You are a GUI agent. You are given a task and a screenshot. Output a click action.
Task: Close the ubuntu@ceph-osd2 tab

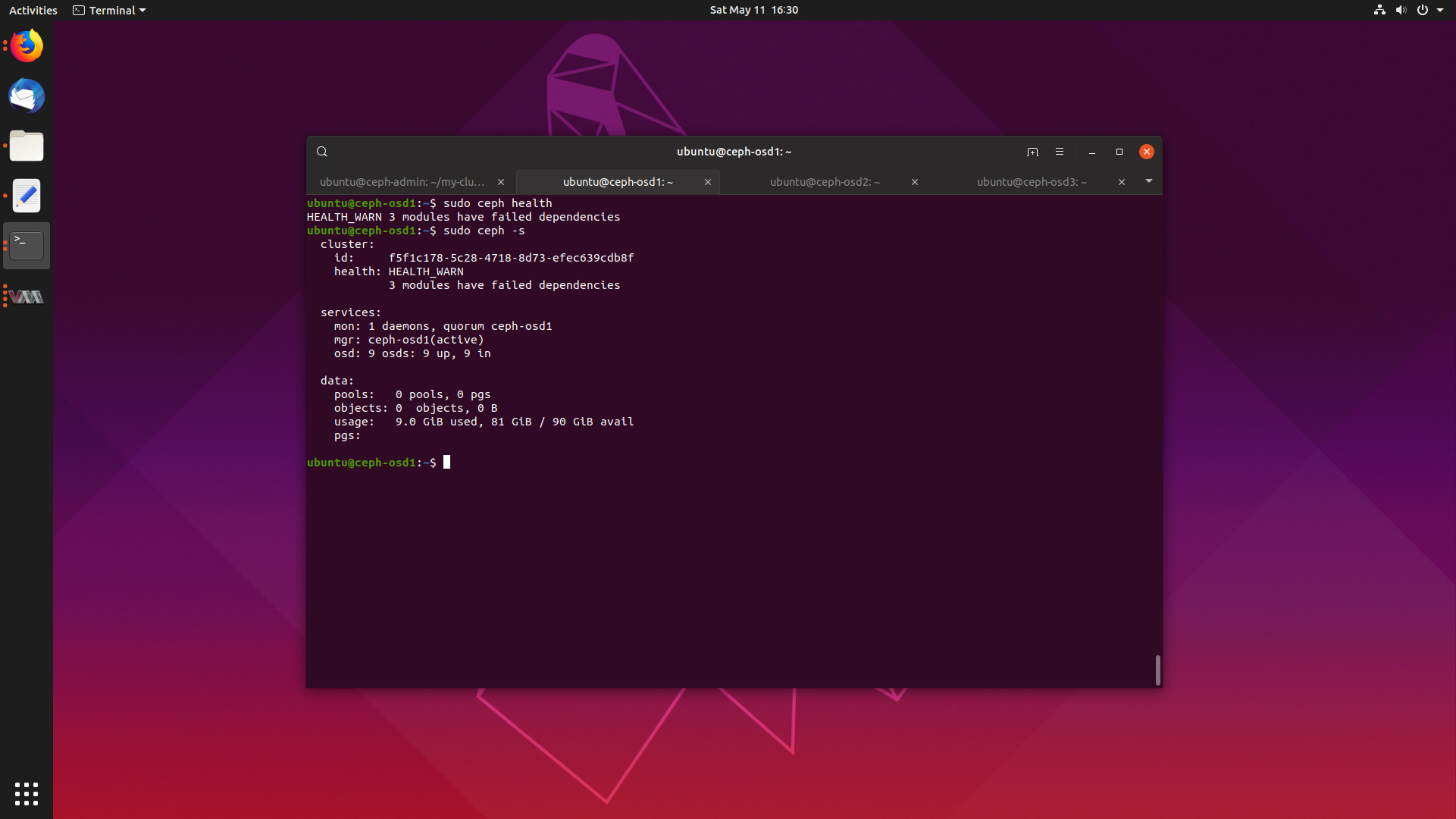click(915, 182)
